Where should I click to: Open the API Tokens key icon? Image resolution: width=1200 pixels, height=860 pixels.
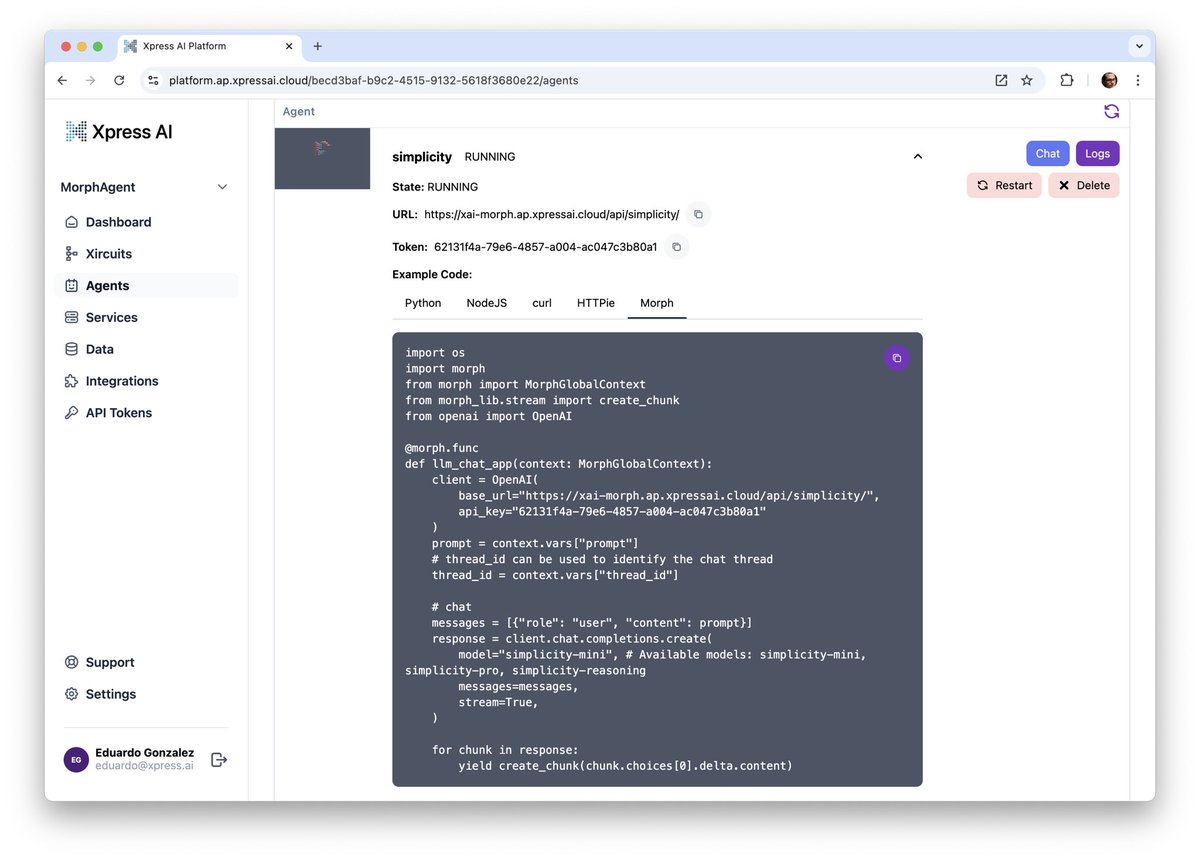pyautogui.click(x=71, y=413)
